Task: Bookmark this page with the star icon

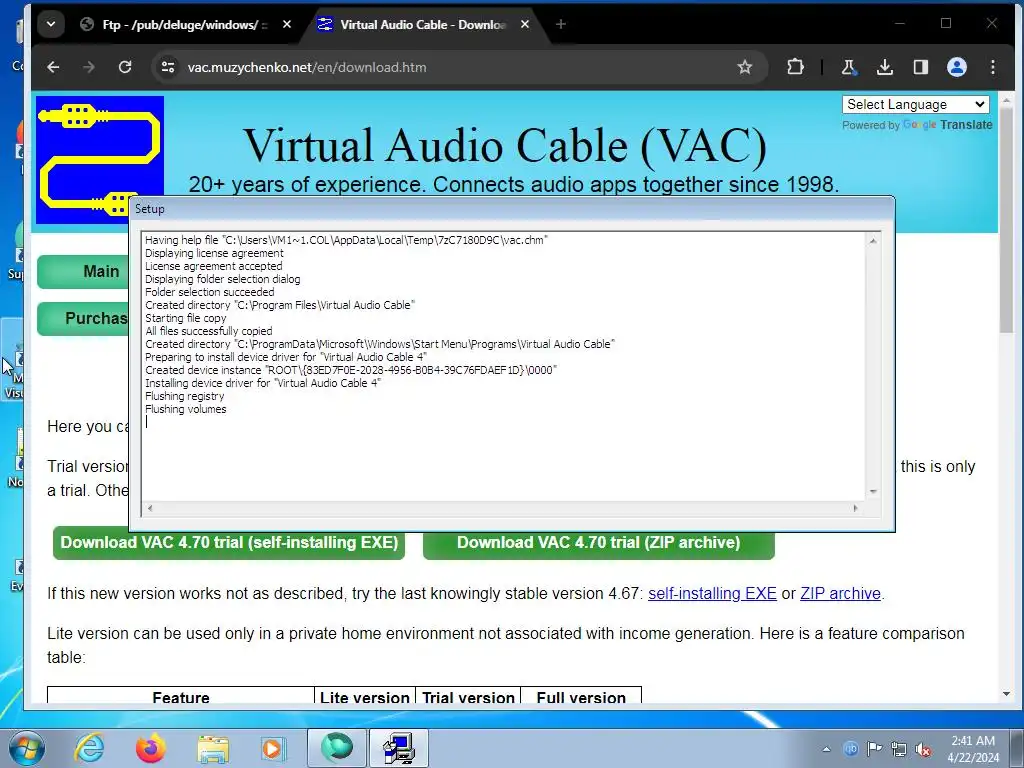Action: pyautogui.click(x=744, y=67)
